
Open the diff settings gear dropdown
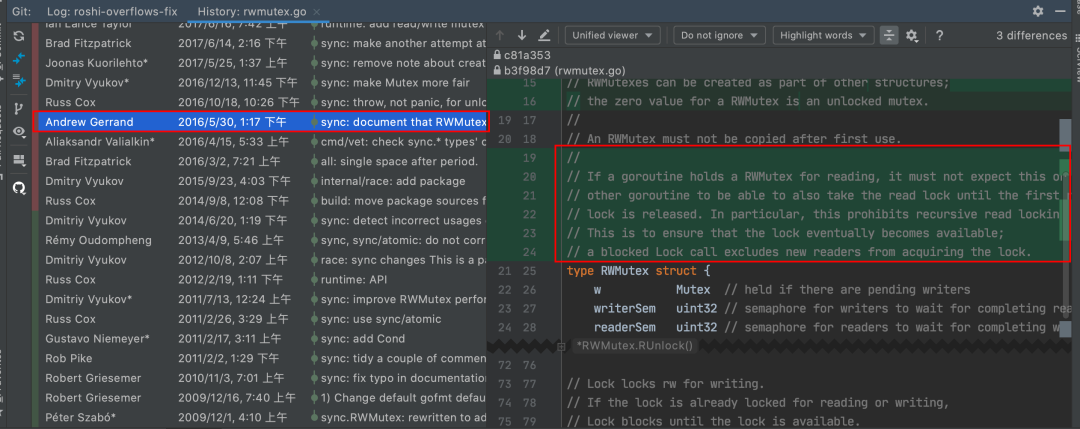tap(913, 36)
